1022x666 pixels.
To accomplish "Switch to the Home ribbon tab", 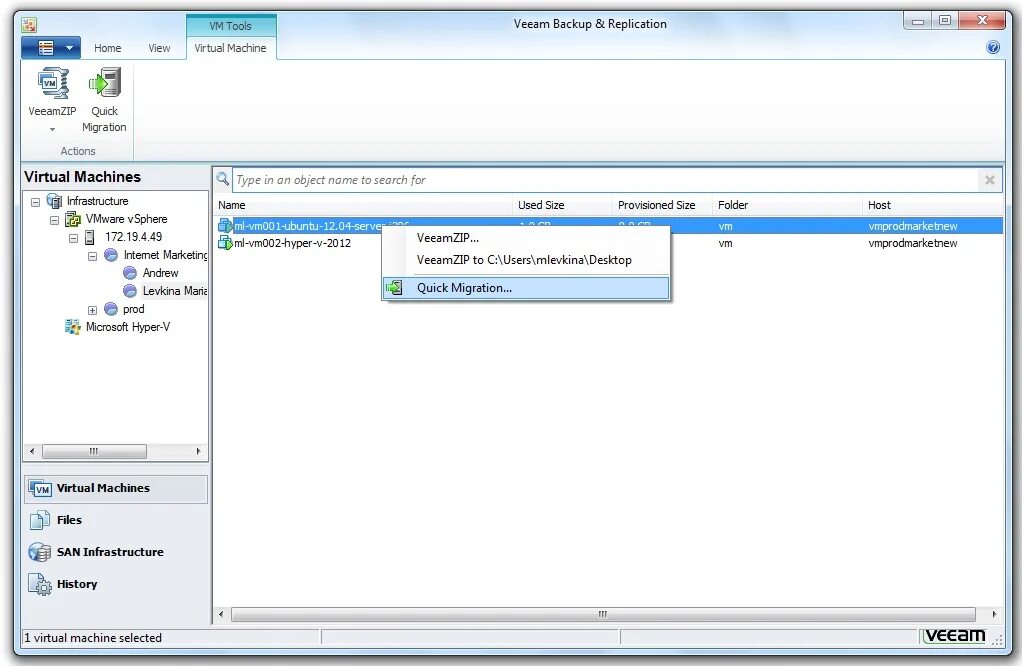I will pyautogui.click(x=108, y=48).
